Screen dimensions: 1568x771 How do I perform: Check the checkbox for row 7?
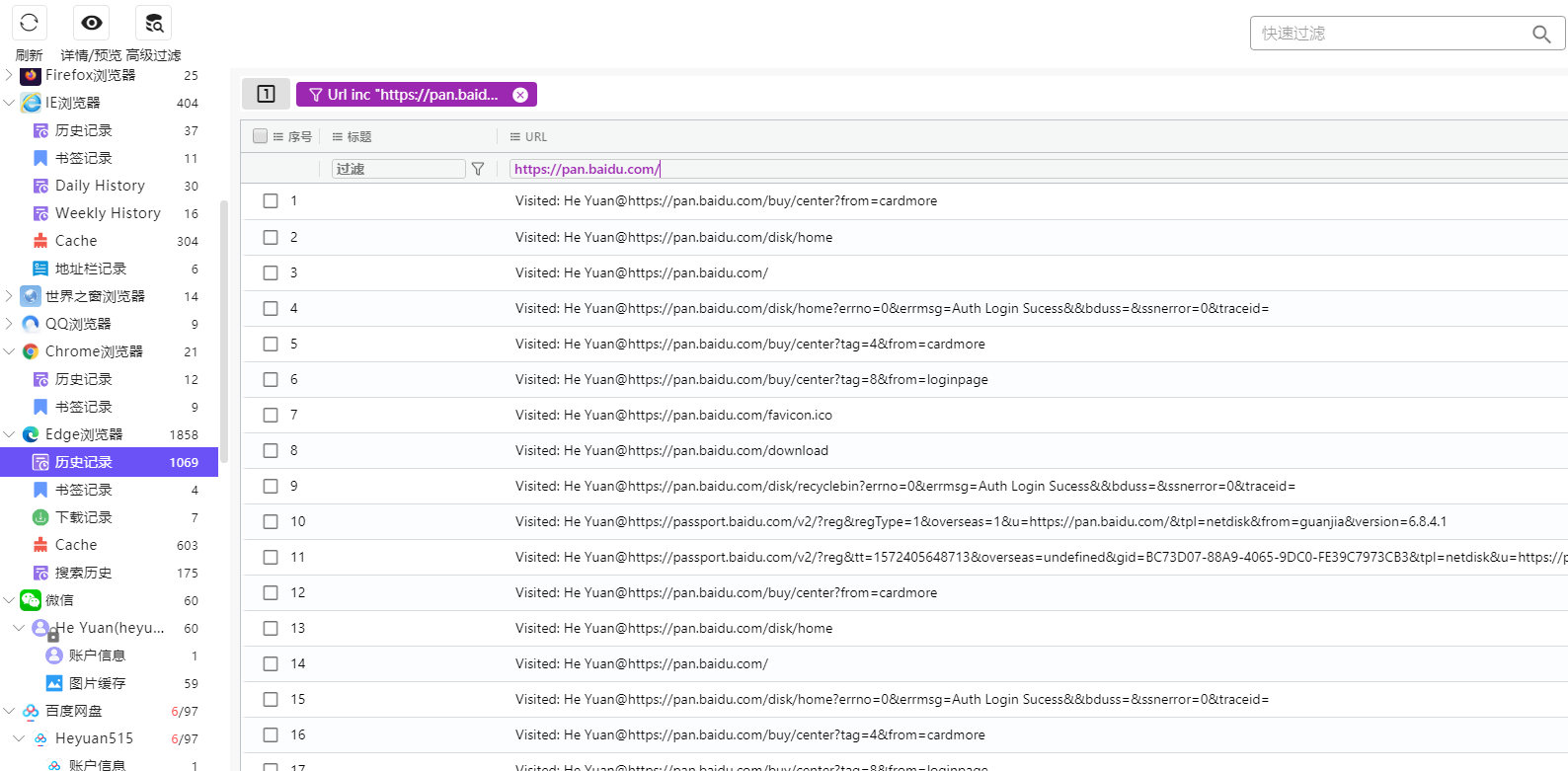[271, 415]
